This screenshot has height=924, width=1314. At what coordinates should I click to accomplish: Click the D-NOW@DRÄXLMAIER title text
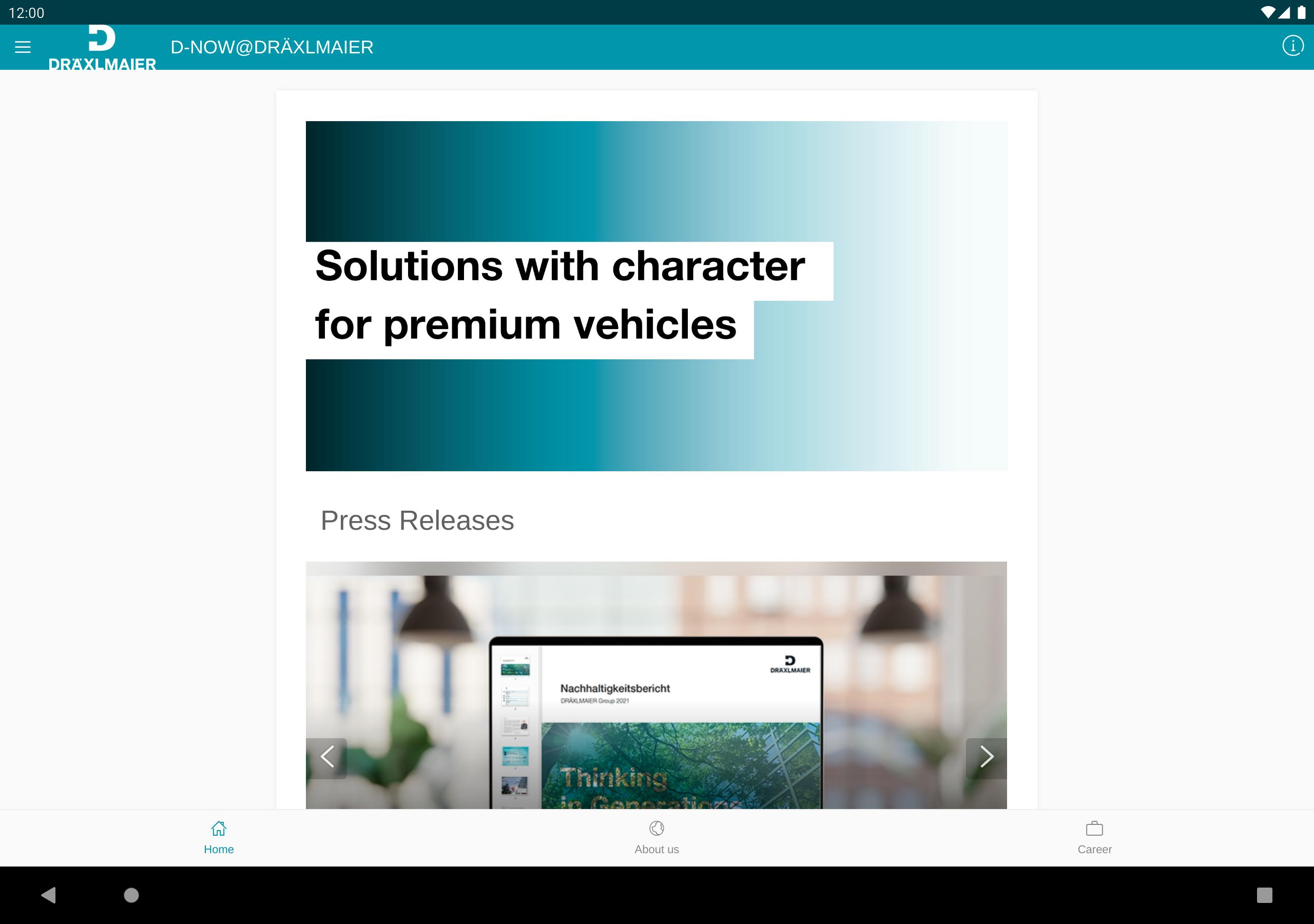coord(272,47)
